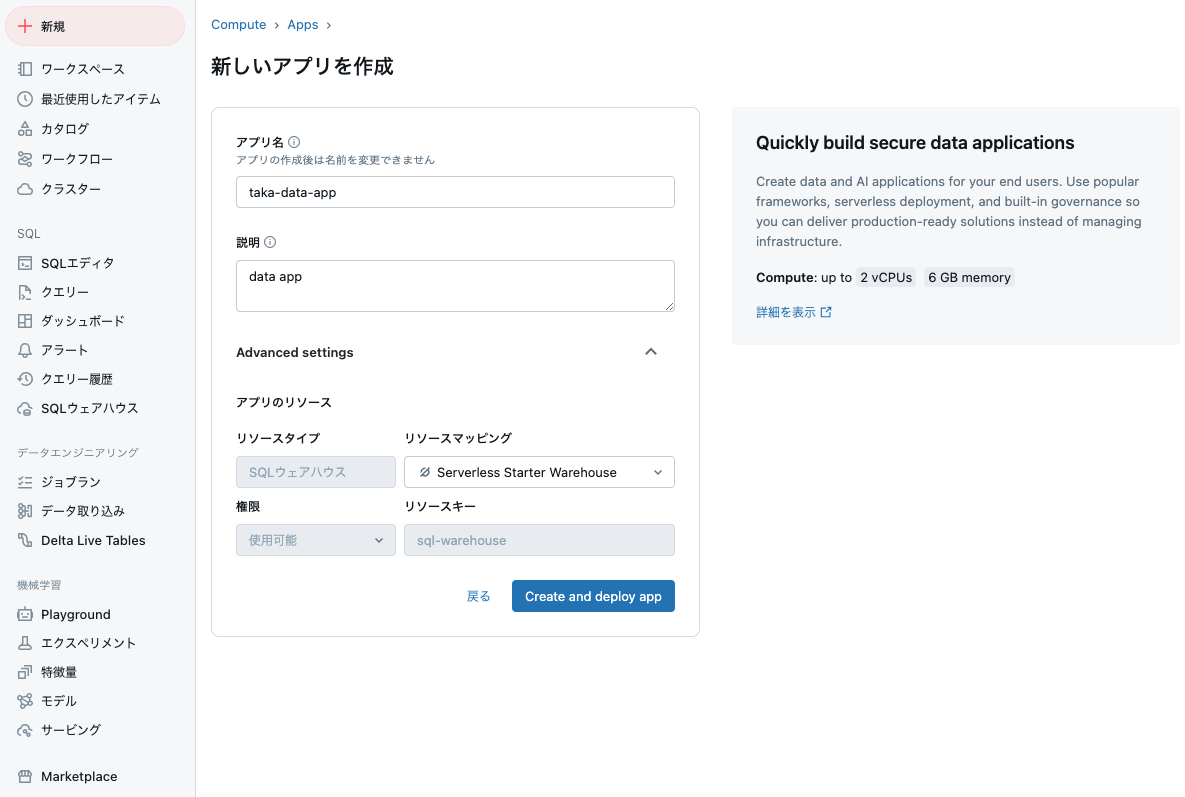Click the ワークスペース sidebar icon
This screenshot has height=797, width=1185.
click(25, 69)
